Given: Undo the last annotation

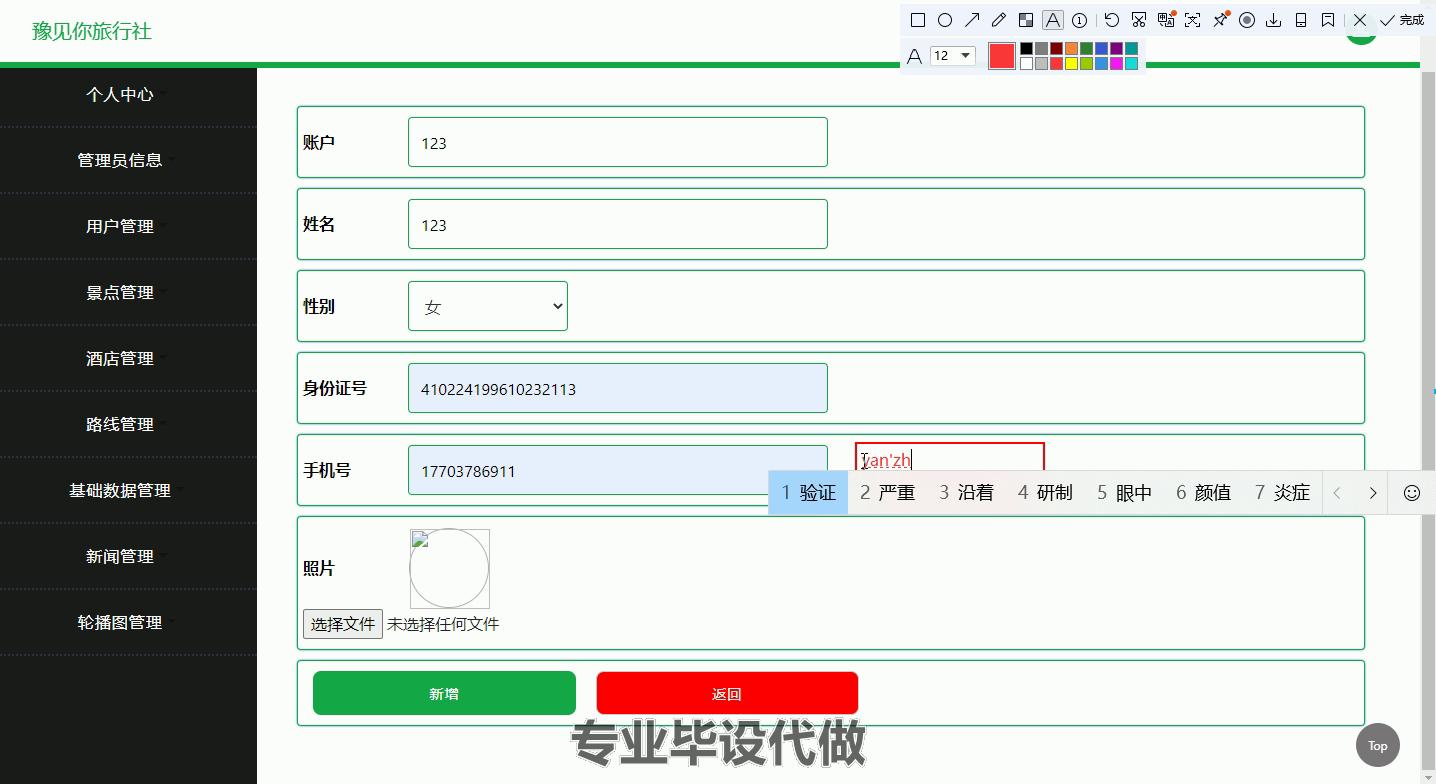Looking at the screenshot, I should click(1112, 20).
